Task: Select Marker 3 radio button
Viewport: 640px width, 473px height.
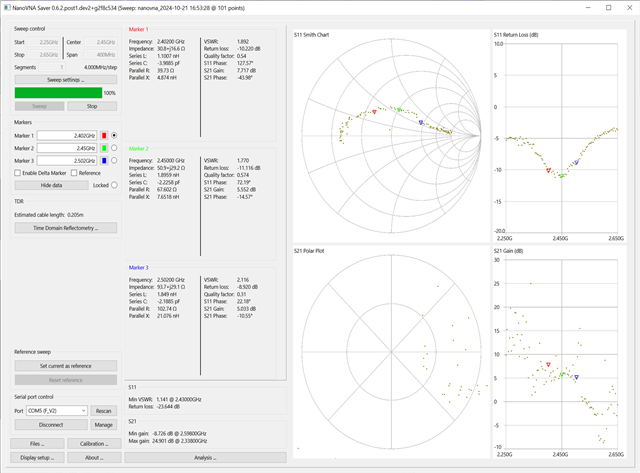Action: click(114, 161)
